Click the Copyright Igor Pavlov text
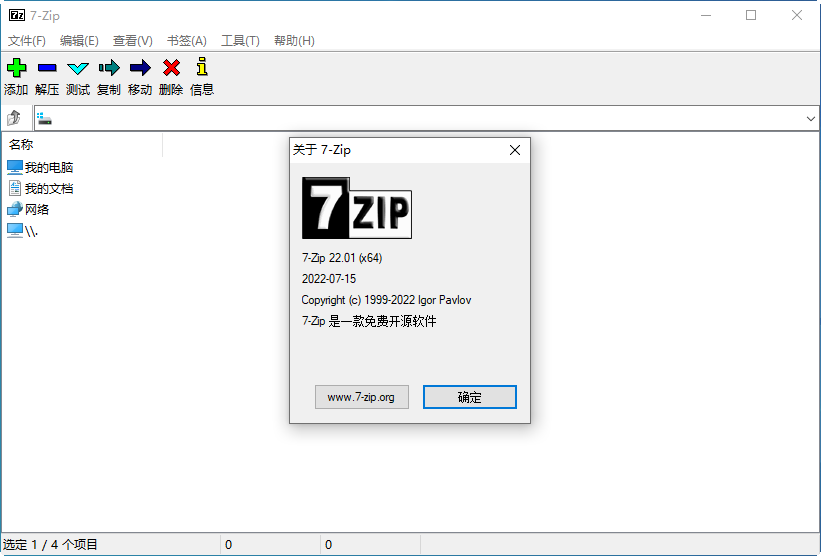The image size is (821, 556). (386, 300)
